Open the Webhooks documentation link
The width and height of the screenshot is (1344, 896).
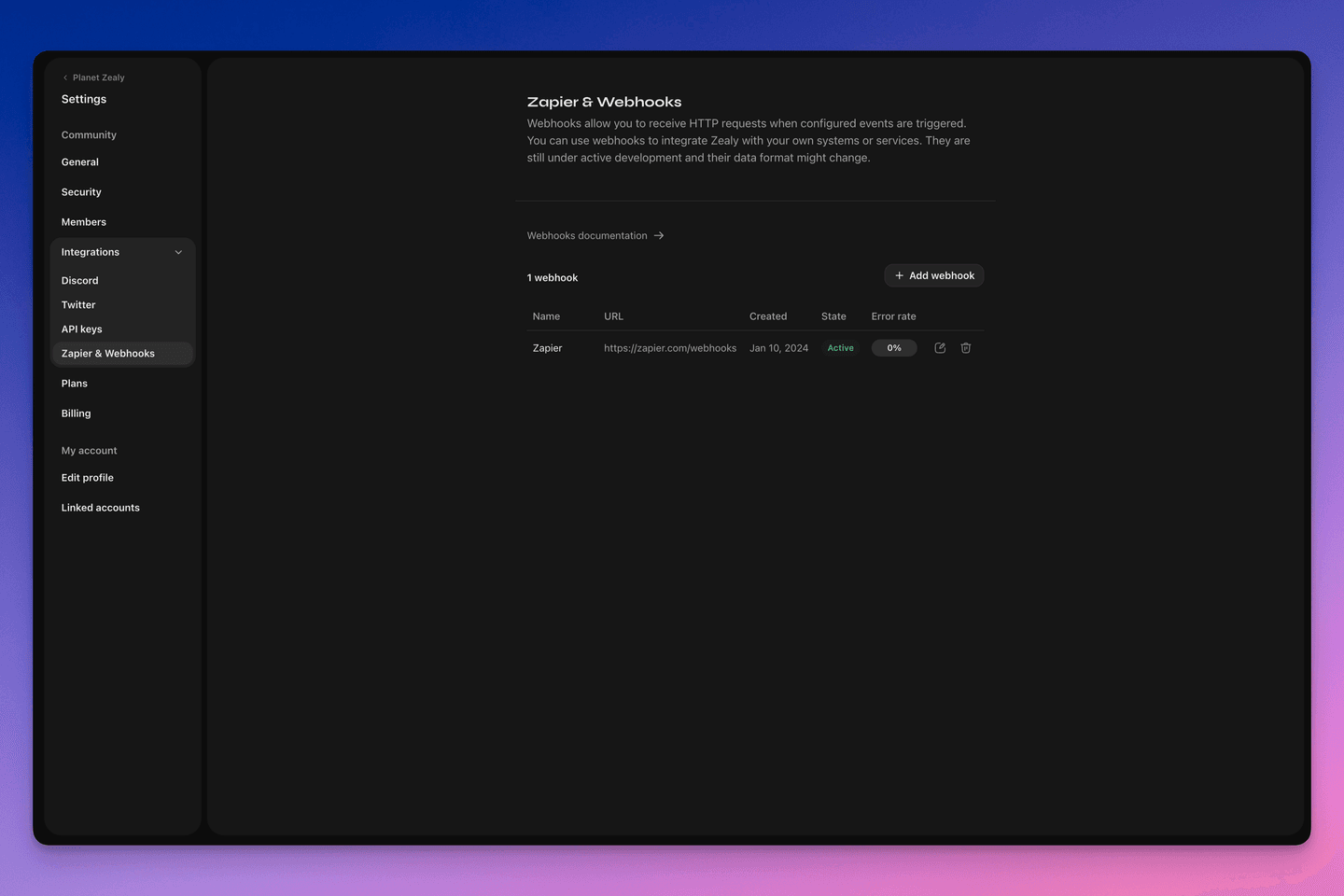point(595,236)
